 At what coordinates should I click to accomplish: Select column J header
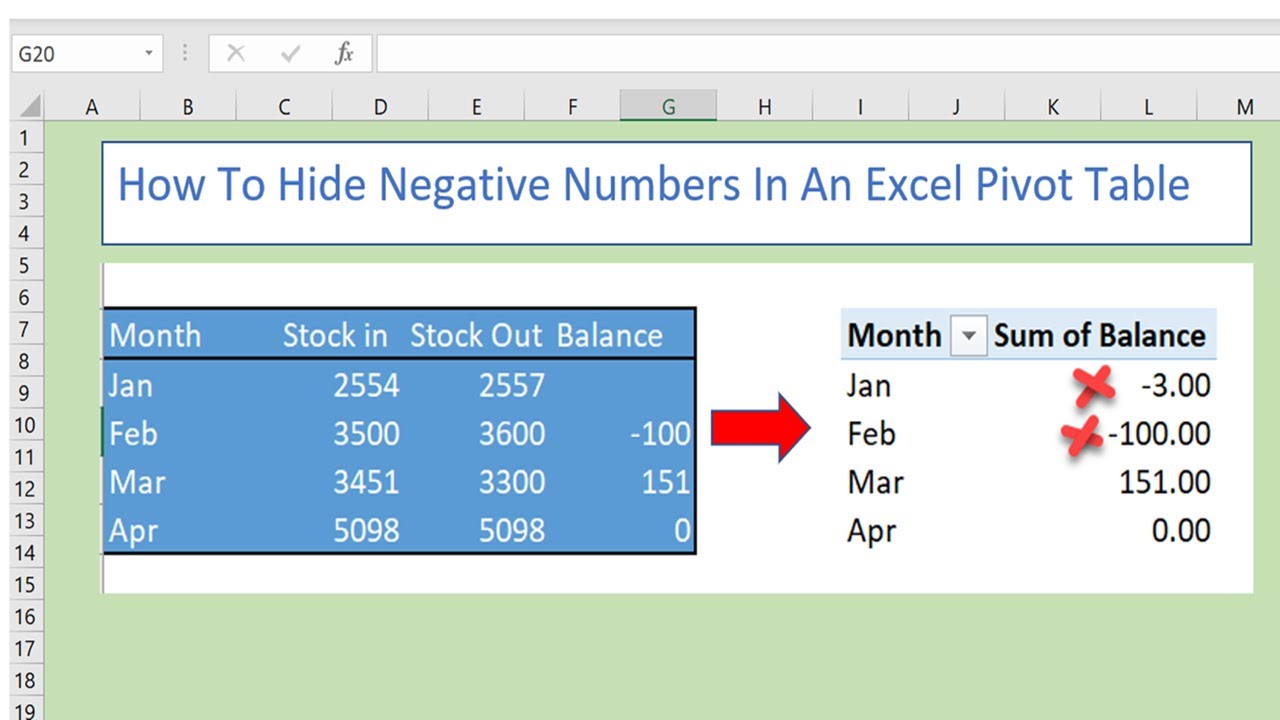956,106
